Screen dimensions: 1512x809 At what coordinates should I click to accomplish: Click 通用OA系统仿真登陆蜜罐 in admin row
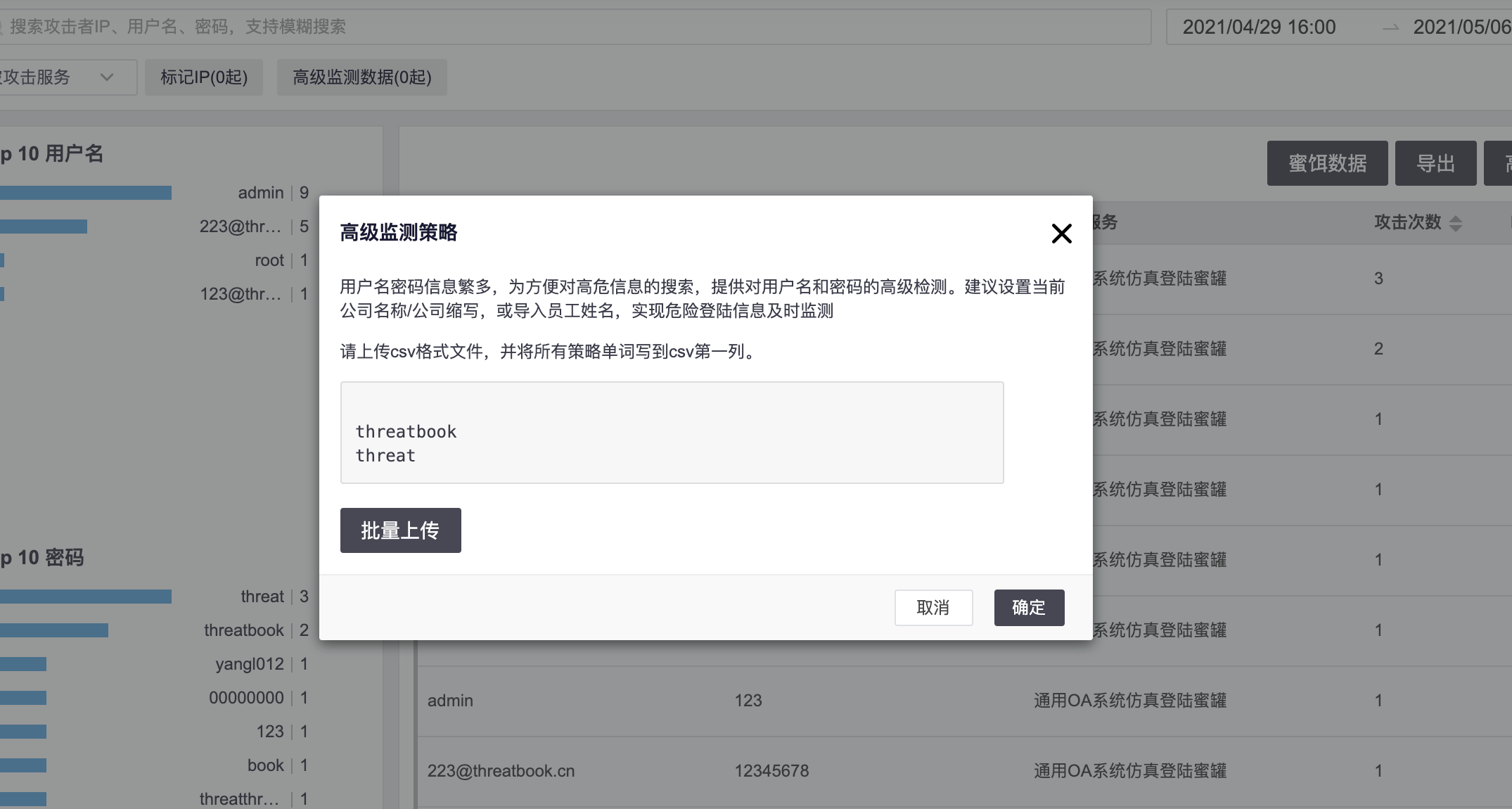[1129, 701]
